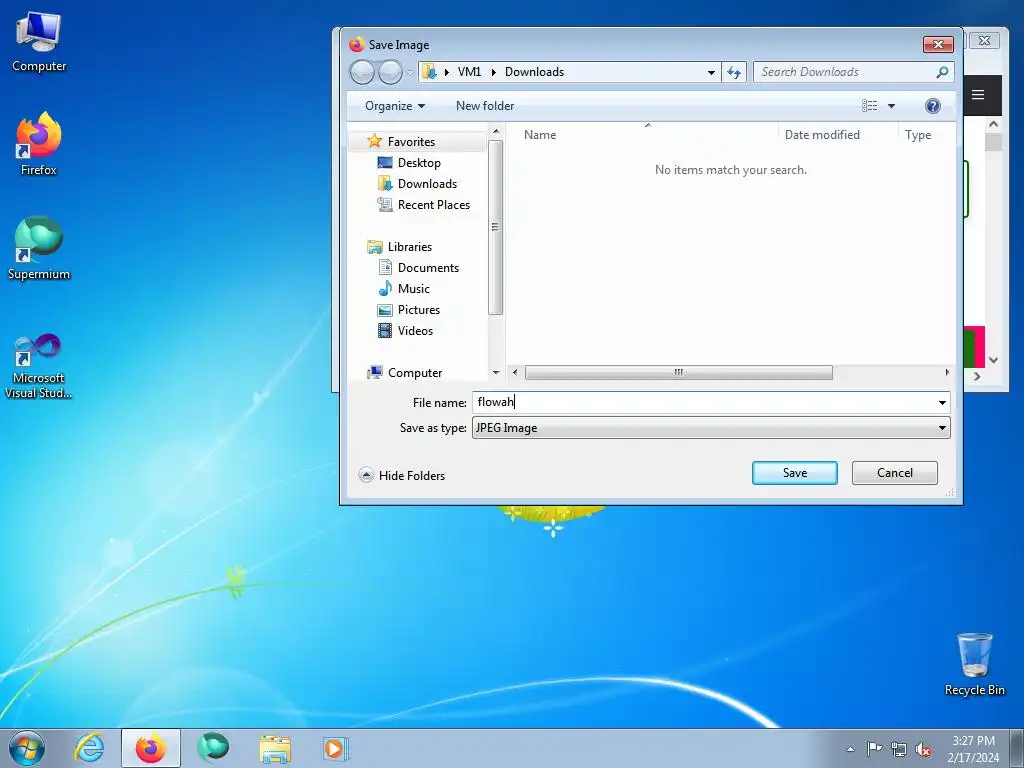
Task: Open the address bar previous locations dropdown
Action: (x=711, y=72)
